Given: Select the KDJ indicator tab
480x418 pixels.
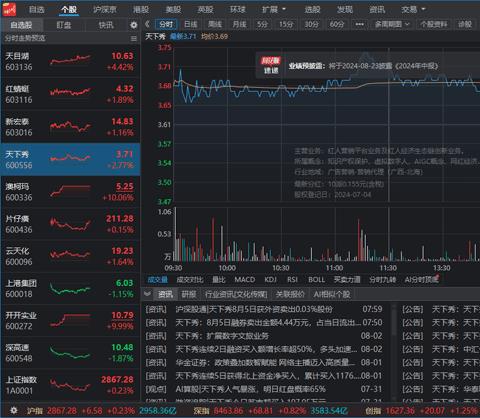Looking at the screenshot, I should click(270, 280).
